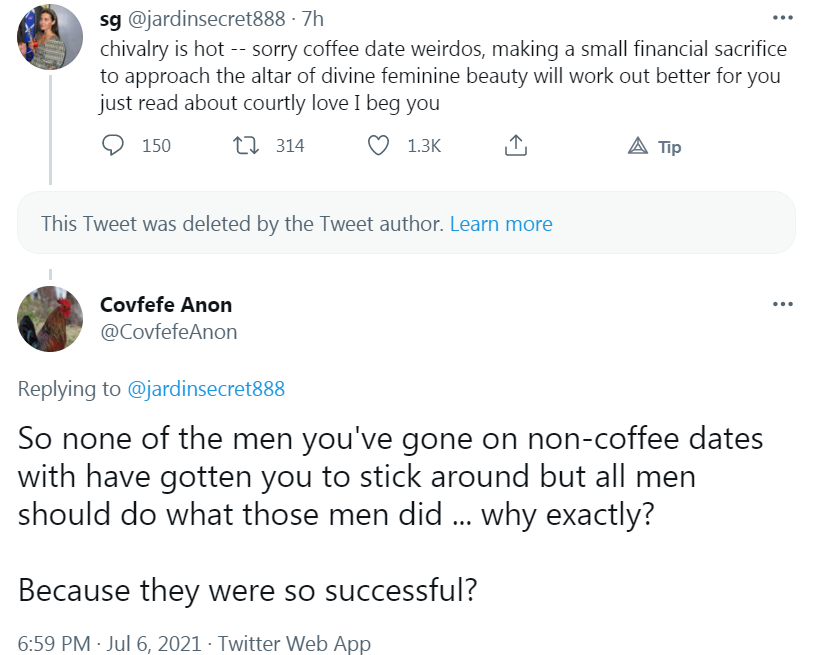Viewport: 818px width, 655px height.
Task: Click the share upload-arrow icon
Action: tap(515, 146)
